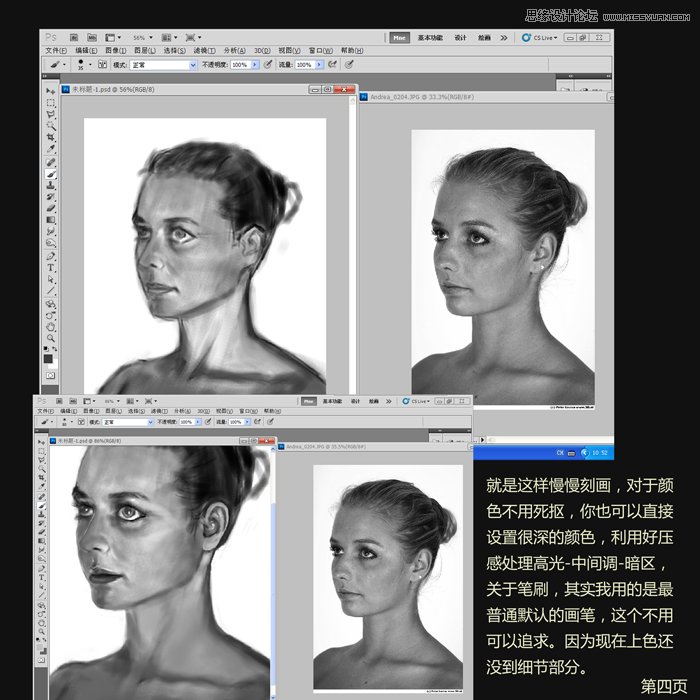Select the Zoom tool in upper toolbox

click(x=50, y=338)
